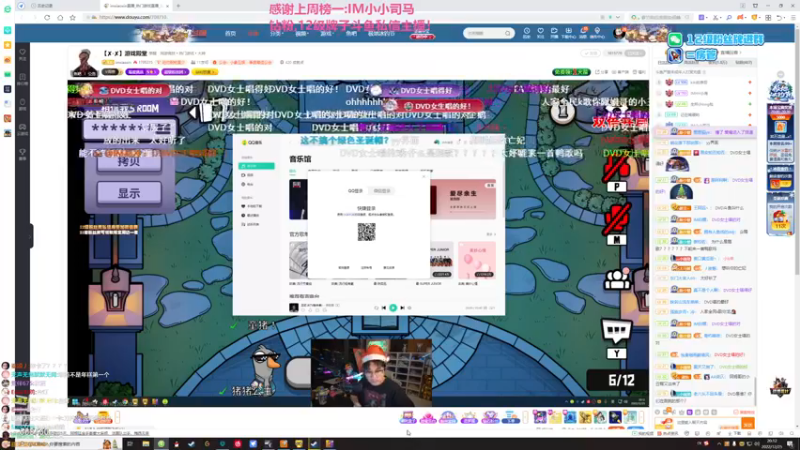800x450 pixels.
Task: Open the top icon in browser left sidebar
Action: (7, 9)
